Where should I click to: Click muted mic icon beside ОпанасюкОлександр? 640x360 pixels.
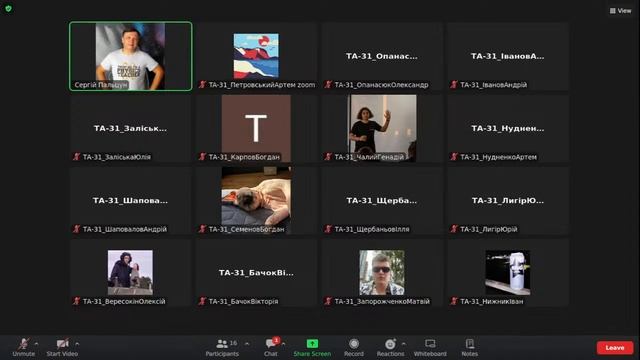point(328,84)
